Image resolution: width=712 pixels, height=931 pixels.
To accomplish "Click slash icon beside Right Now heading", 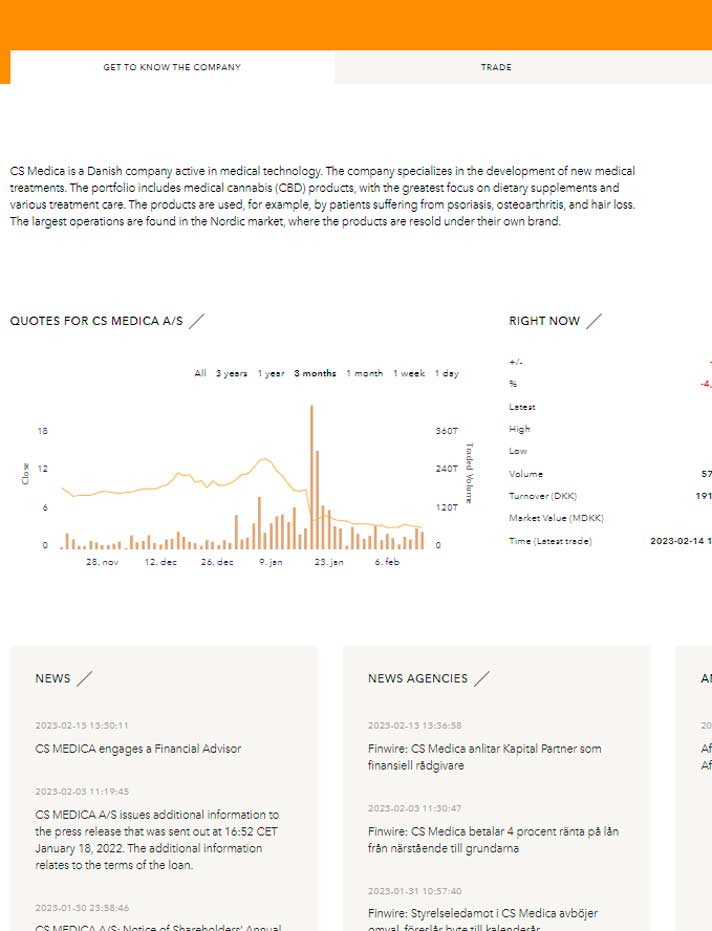I will 594,321.
